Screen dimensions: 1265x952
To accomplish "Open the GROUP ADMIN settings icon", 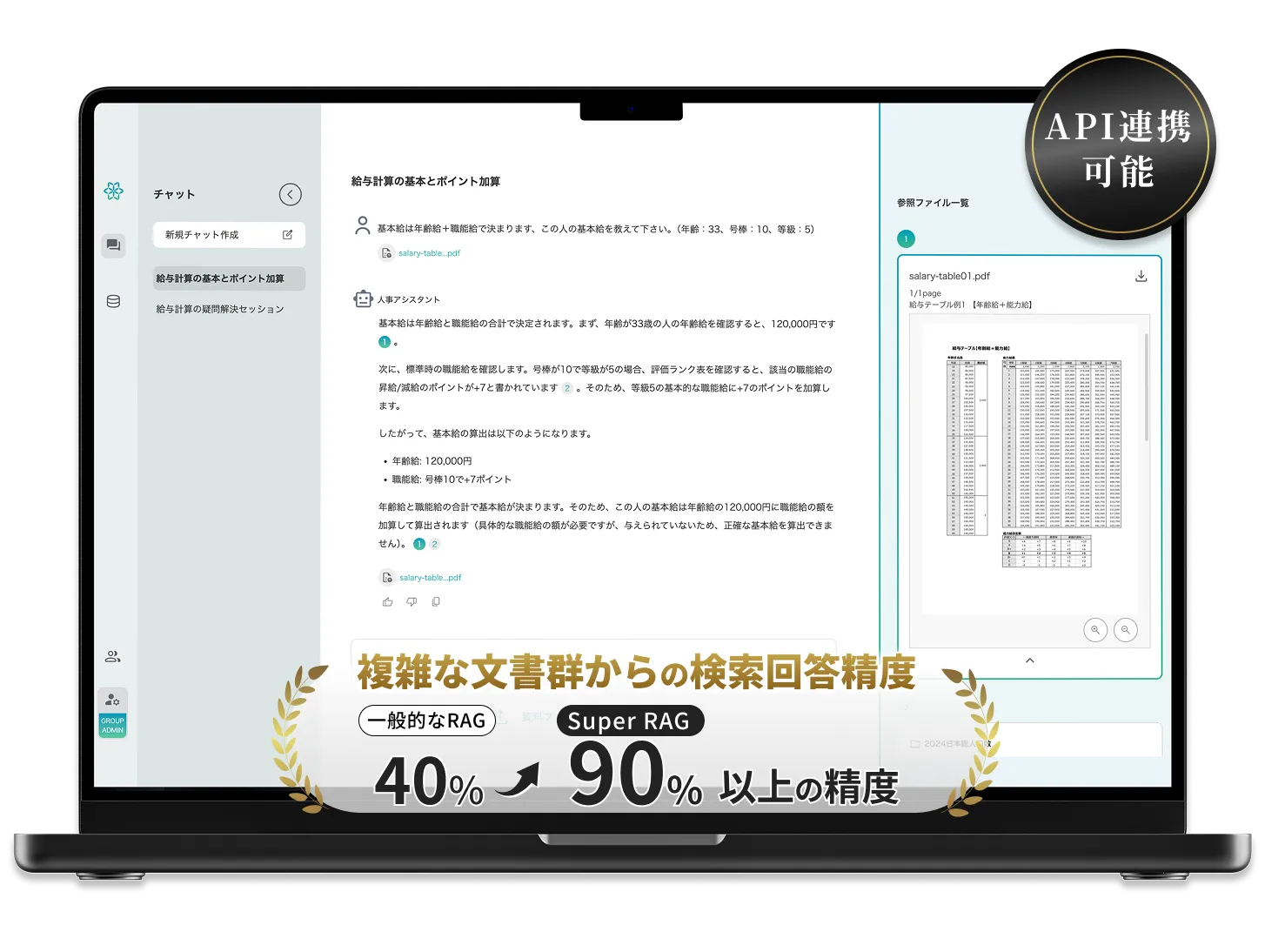I will coord(112,700).
